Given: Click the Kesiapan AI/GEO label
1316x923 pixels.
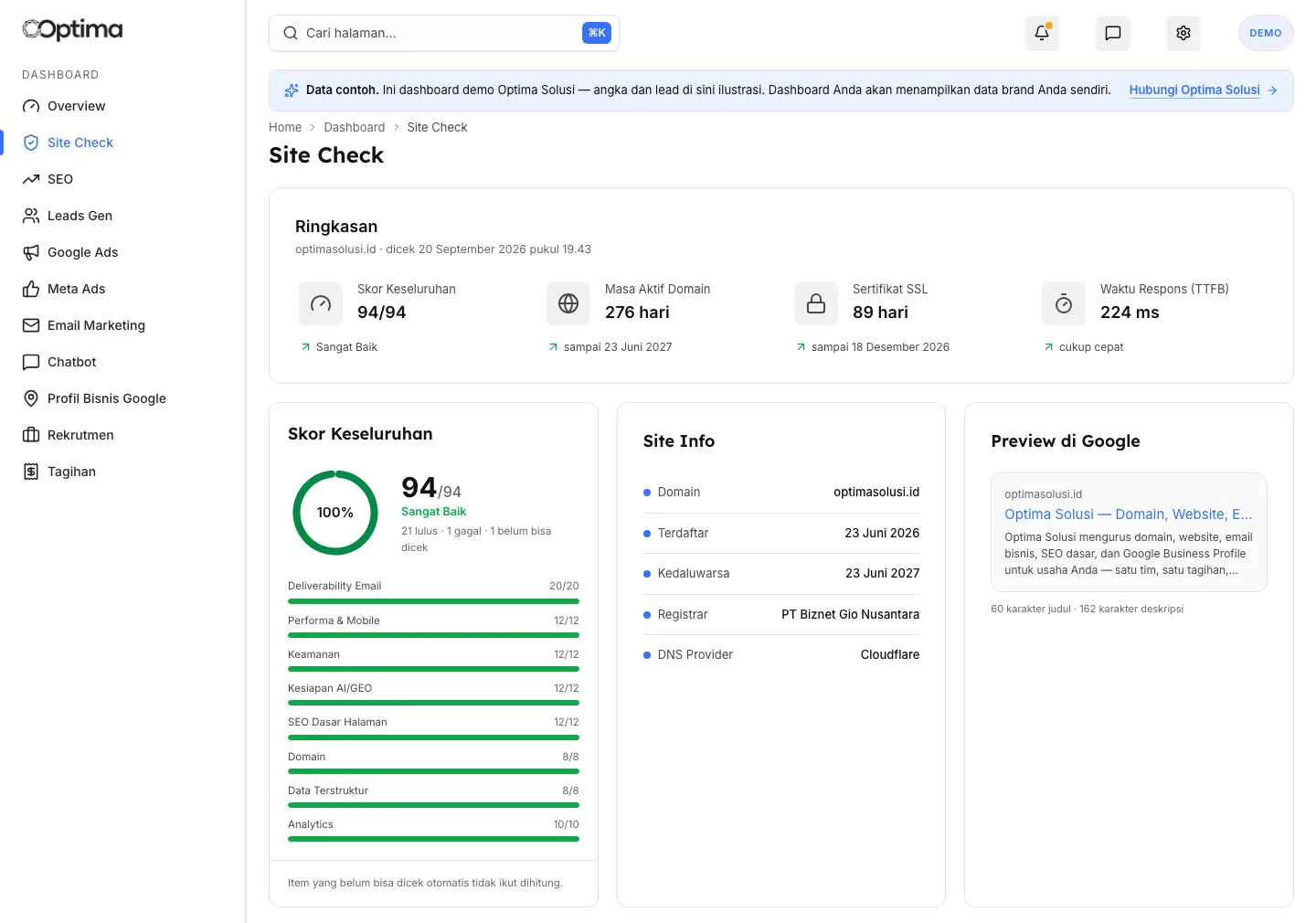Looking at the screenshot, I should (x=330, y=688).
